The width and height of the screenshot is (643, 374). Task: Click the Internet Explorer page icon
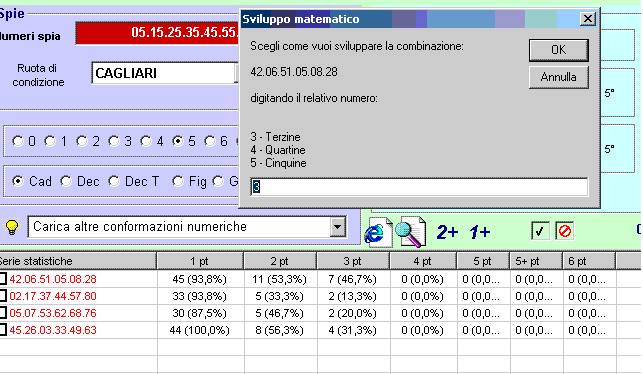(378, 232)
